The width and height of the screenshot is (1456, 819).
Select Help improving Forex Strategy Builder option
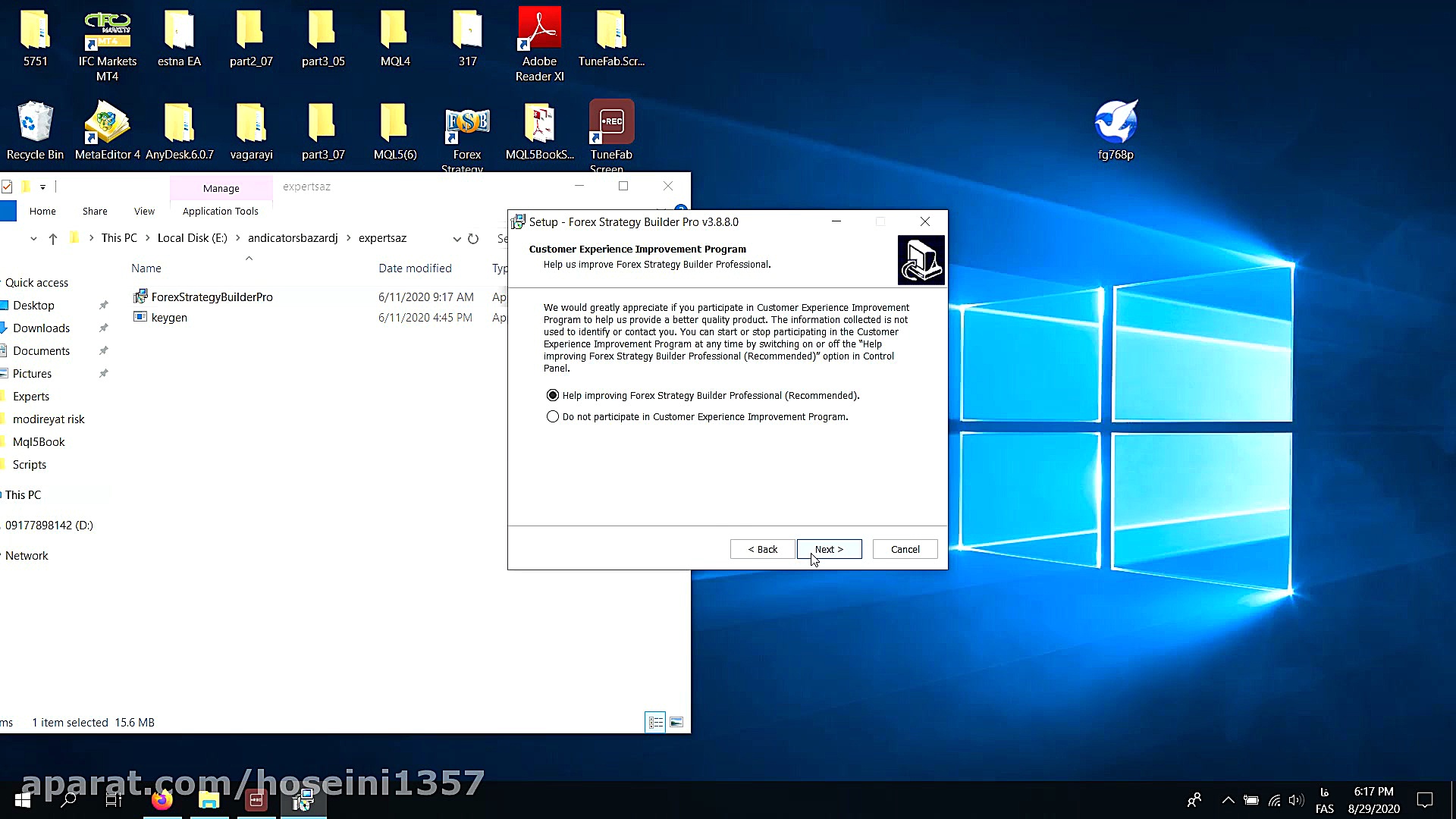[553, 395]
